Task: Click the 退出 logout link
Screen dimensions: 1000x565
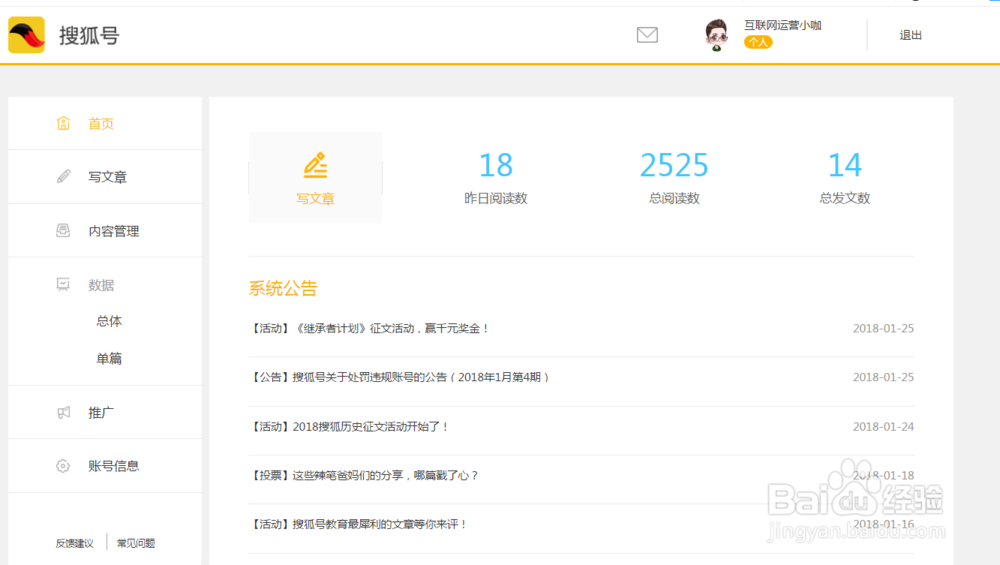Action: click(910, 35)
